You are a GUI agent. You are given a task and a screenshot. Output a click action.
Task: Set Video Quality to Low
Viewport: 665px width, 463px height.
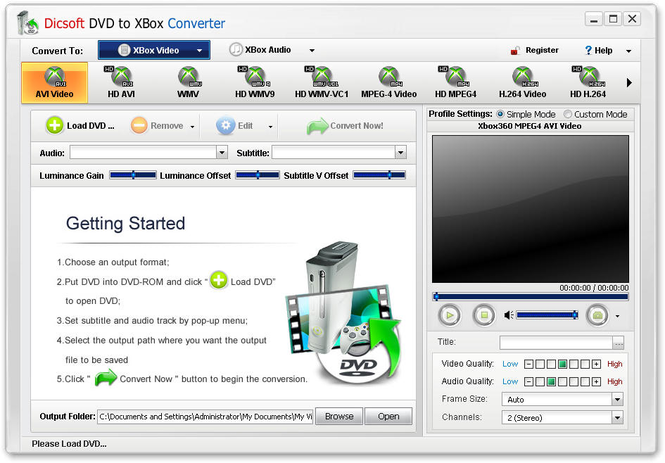(x=510, y=364)
